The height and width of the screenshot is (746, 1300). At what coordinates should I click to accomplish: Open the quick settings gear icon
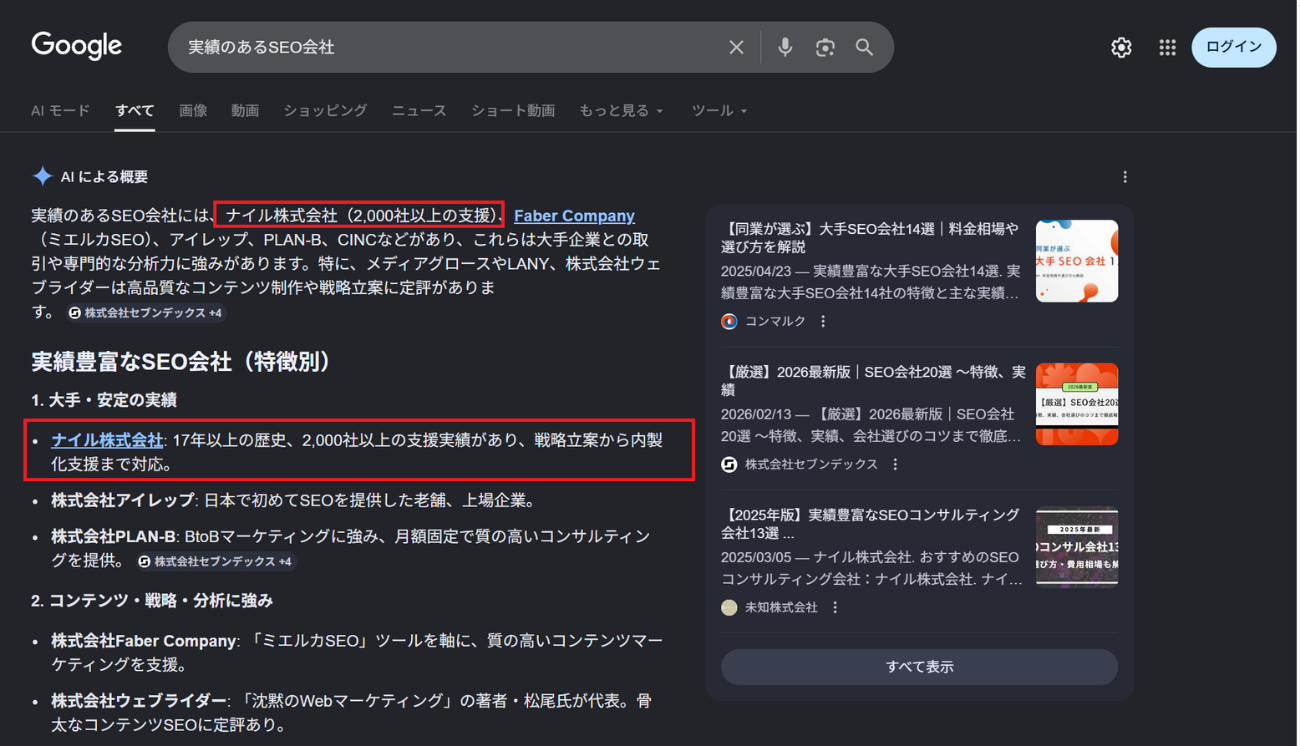[1121, 46]
